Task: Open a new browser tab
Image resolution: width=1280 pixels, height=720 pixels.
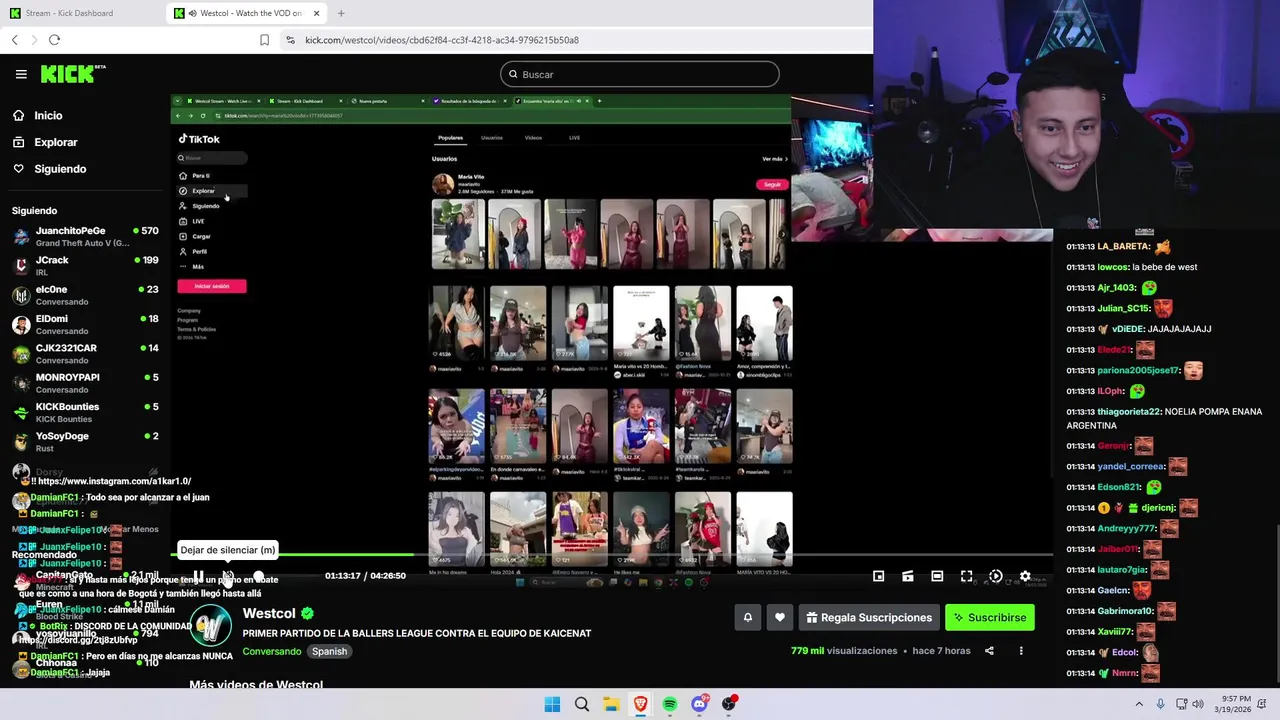Action: click(341, 13)
